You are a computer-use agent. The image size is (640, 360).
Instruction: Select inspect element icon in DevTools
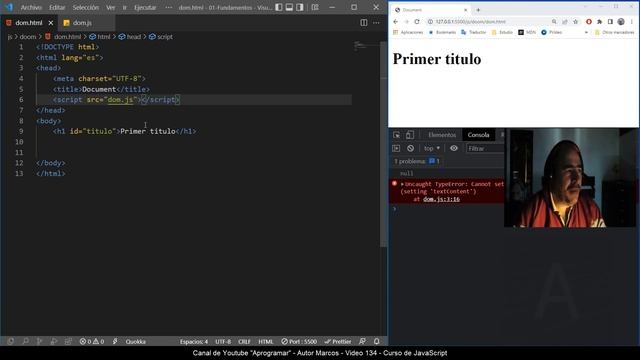[396, 135]
